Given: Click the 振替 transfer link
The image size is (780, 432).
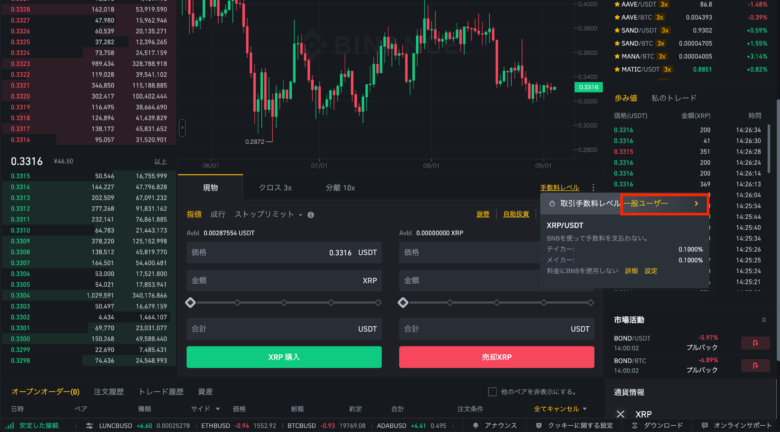Looking at the screenshot, I should click(483, 215).
